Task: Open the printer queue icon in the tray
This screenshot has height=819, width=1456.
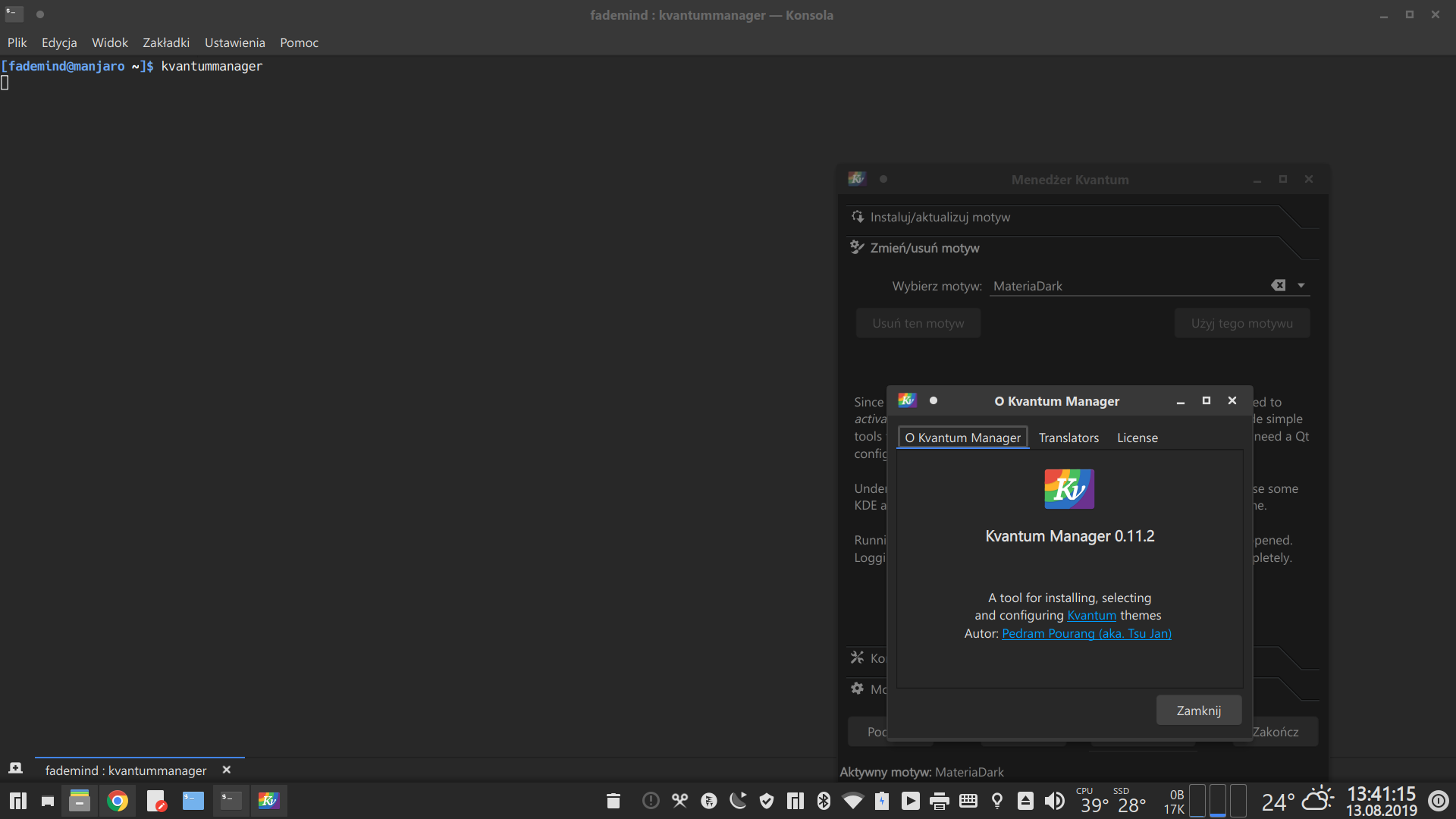Action: 940,800
